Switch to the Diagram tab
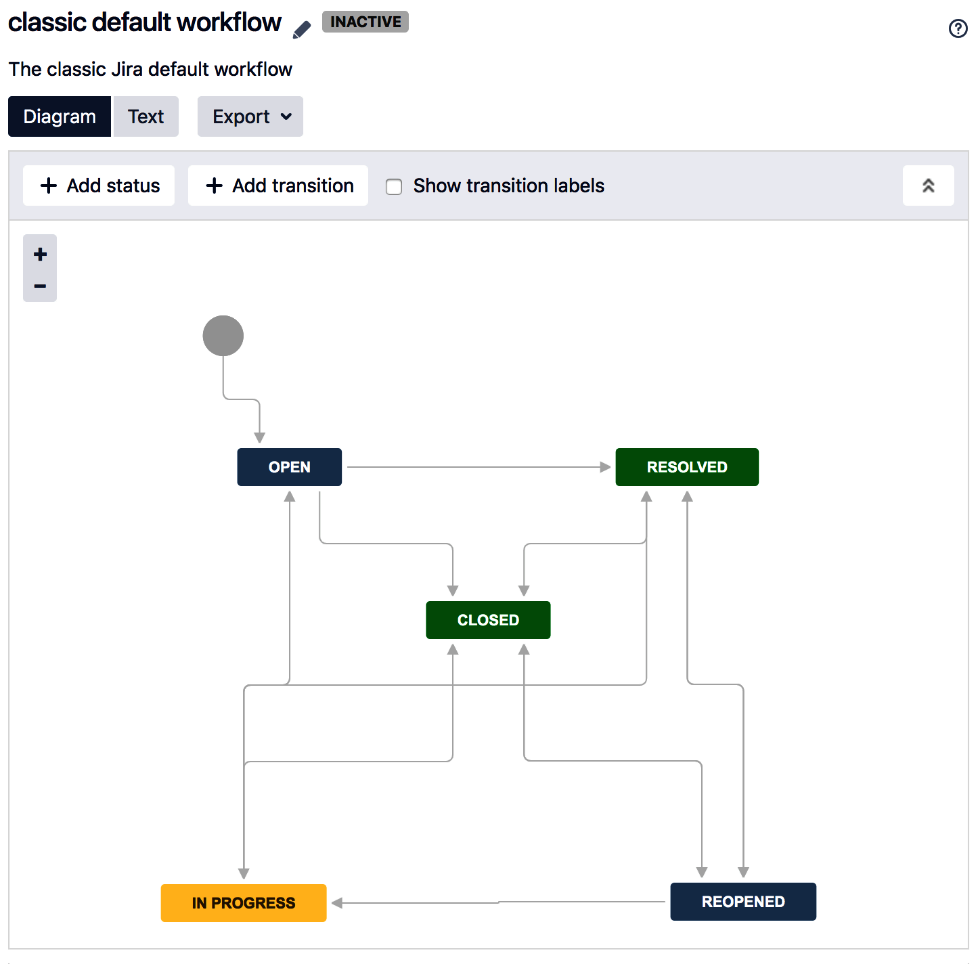980x964 pixels. click(x=60, y=117)
